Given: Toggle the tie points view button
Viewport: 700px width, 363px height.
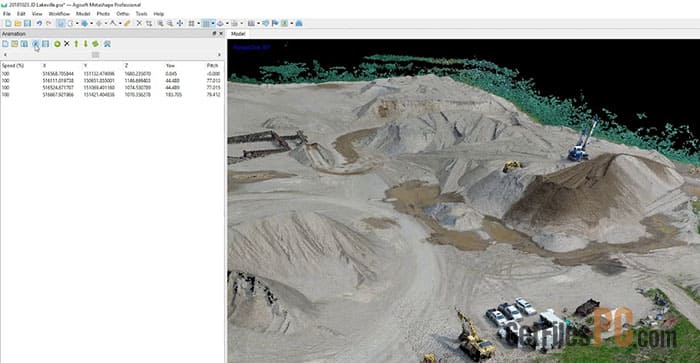Looking at the screenshot, I should click(x=192, y=23).
